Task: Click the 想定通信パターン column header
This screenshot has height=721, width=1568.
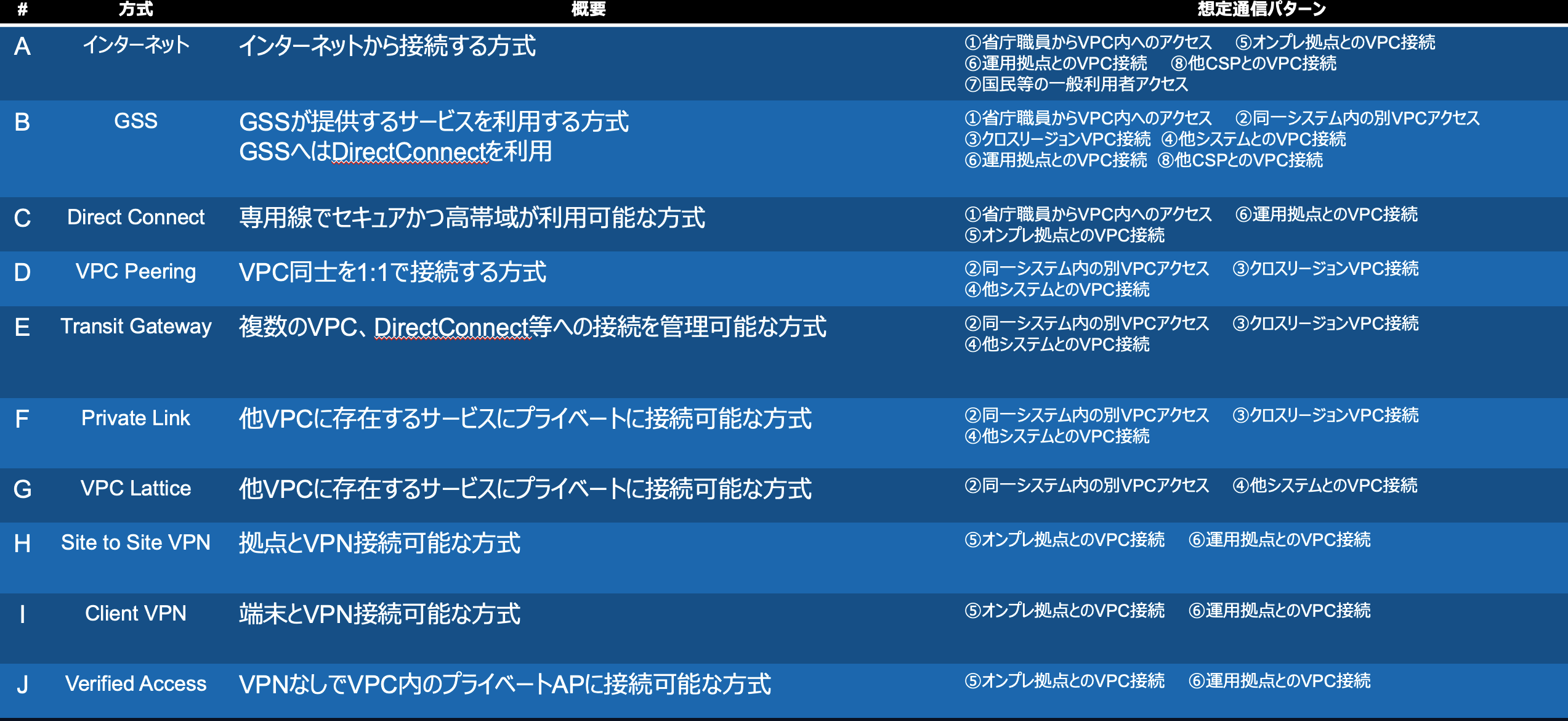Action: pyautogui.click(x=1261, y=9)
